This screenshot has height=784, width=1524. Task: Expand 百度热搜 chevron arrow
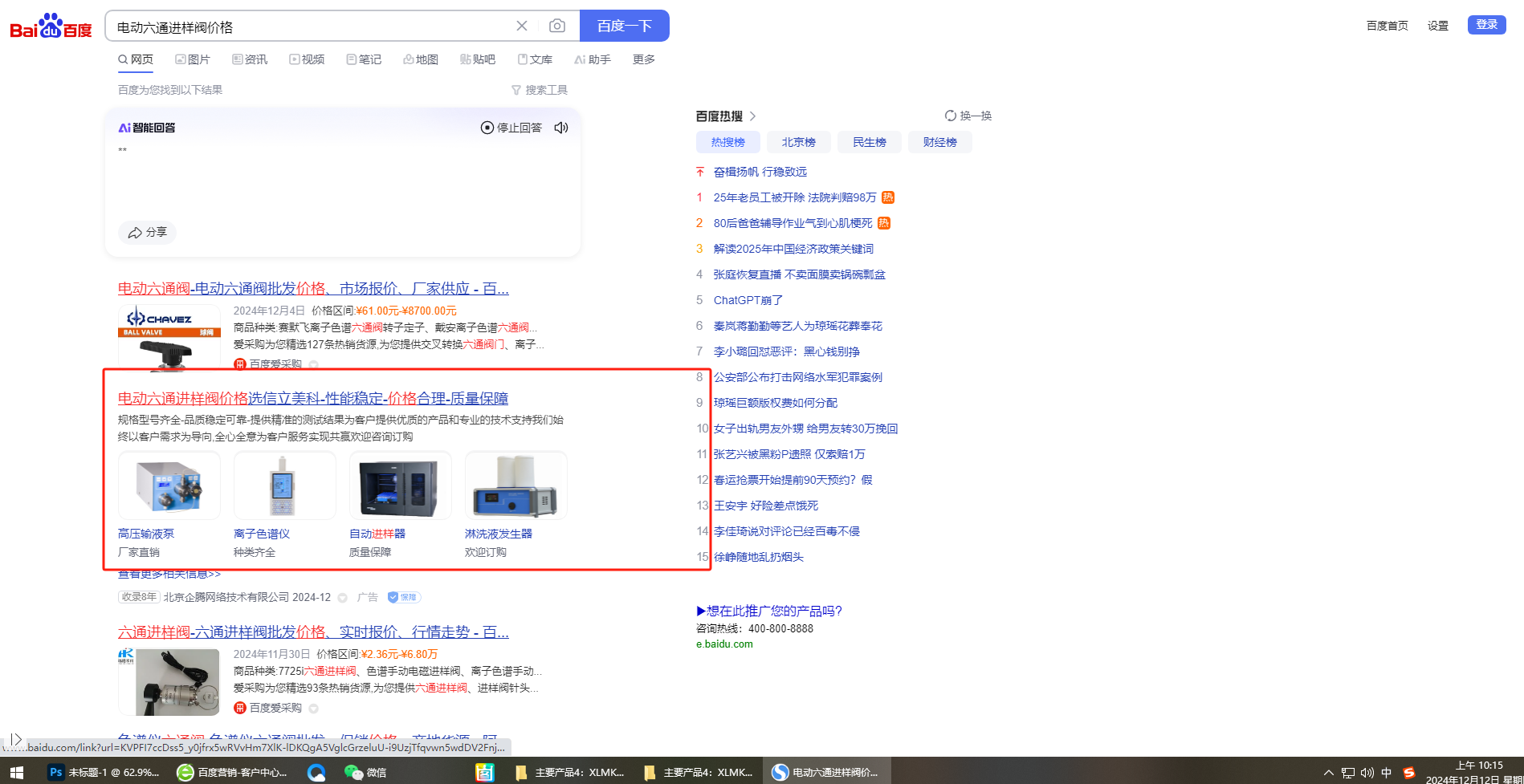752,116
